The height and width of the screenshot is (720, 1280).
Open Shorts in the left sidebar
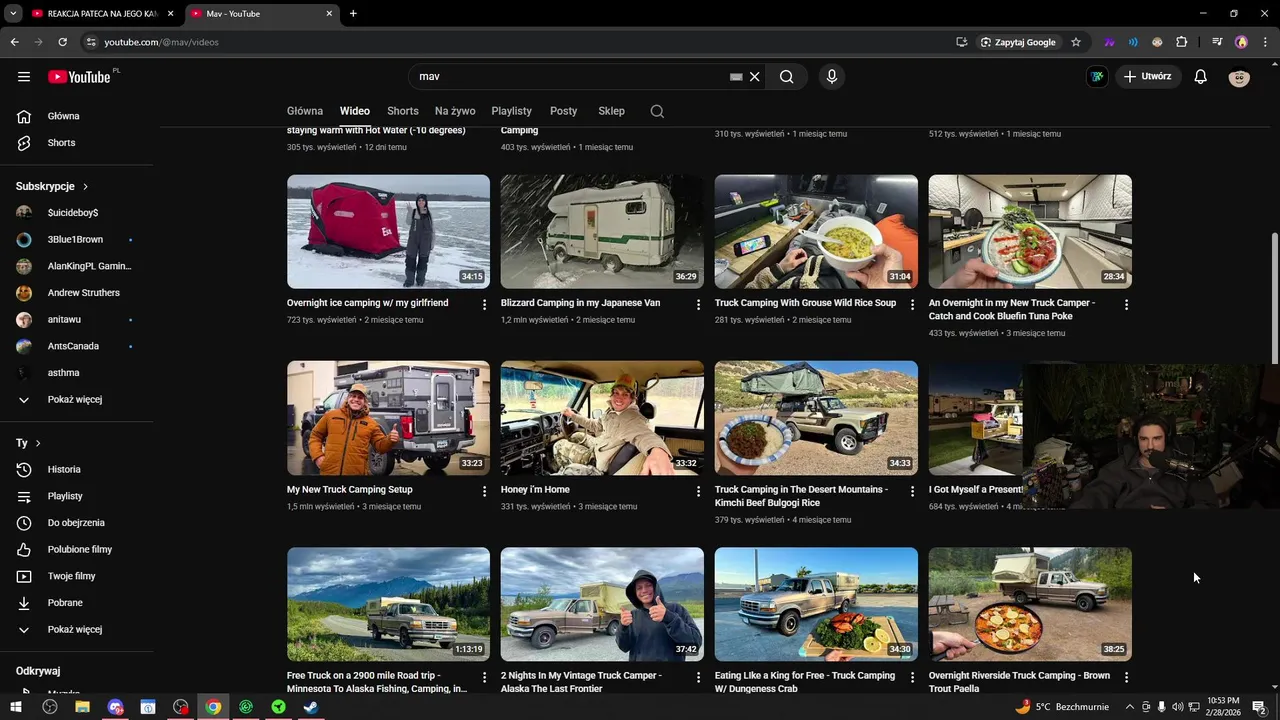tap(76, 143)
